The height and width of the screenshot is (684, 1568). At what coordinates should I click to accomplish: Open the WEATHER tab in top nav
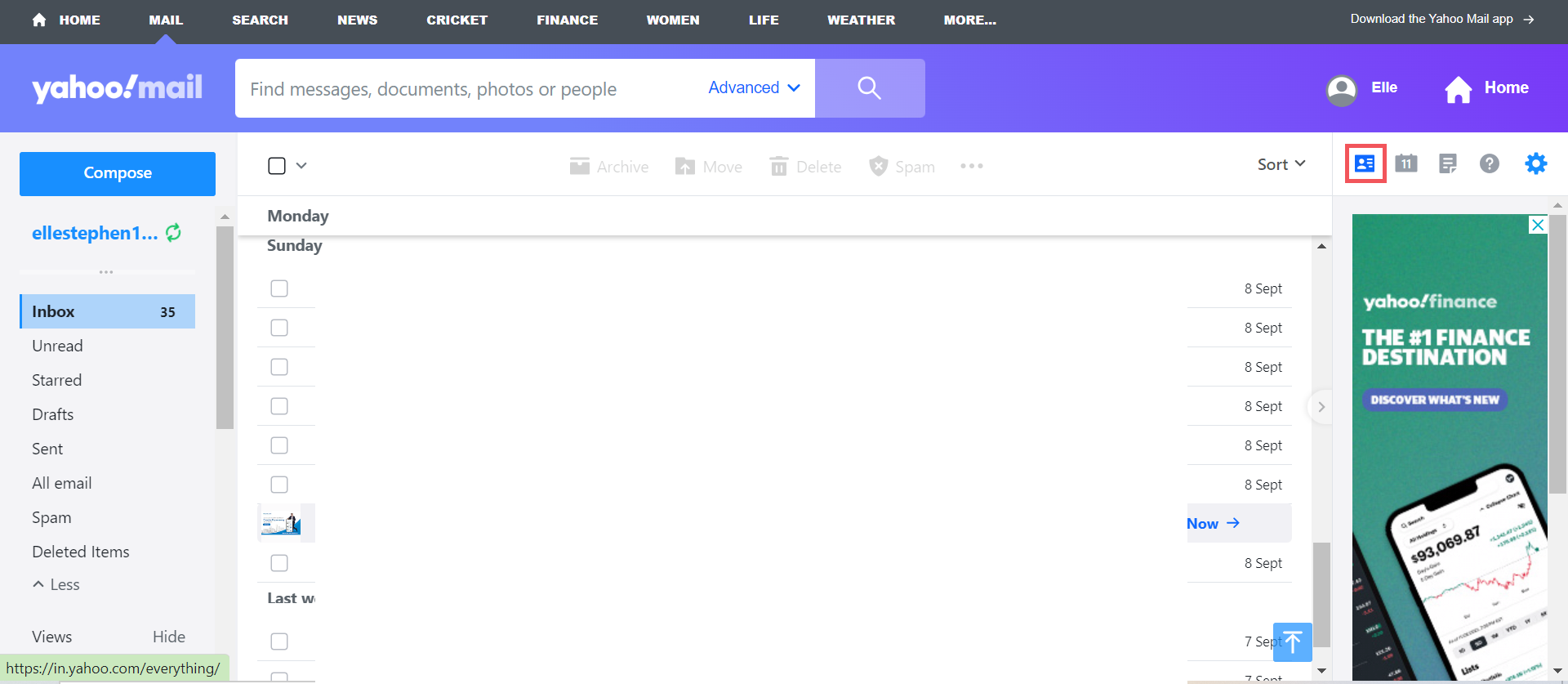pyautogui.click(x=862, y=20)
